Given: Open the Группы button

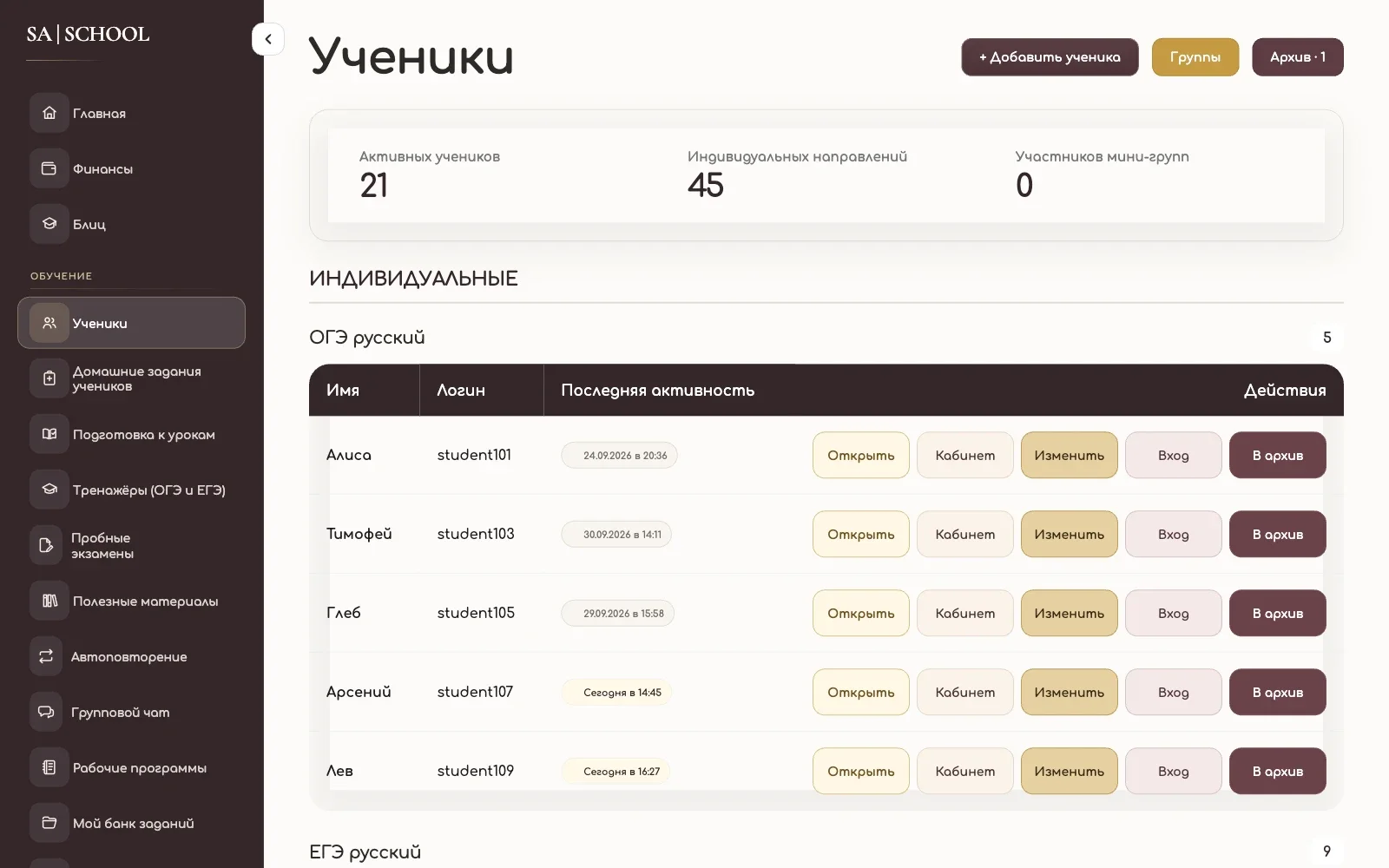Looking at the screenshot, I should (x=1195, y=57).
